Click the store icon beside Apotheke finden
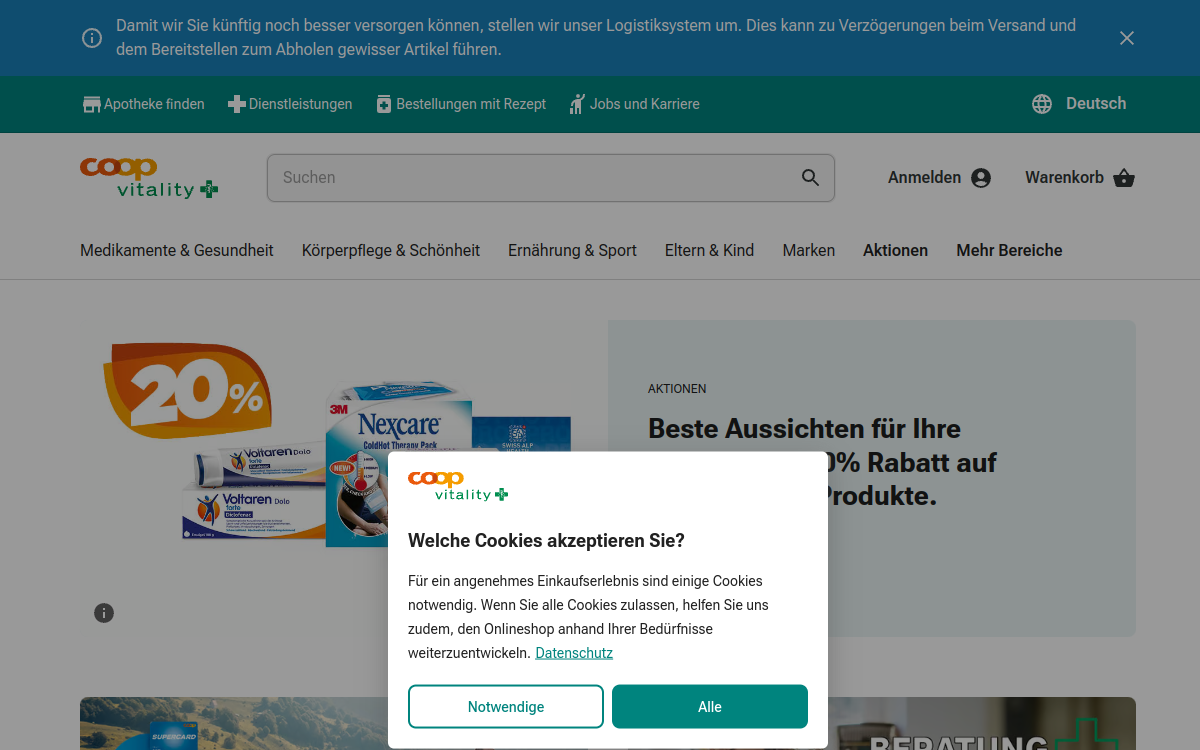The height and width of the screenshot is (750, 1200). (x=92, y=104)
